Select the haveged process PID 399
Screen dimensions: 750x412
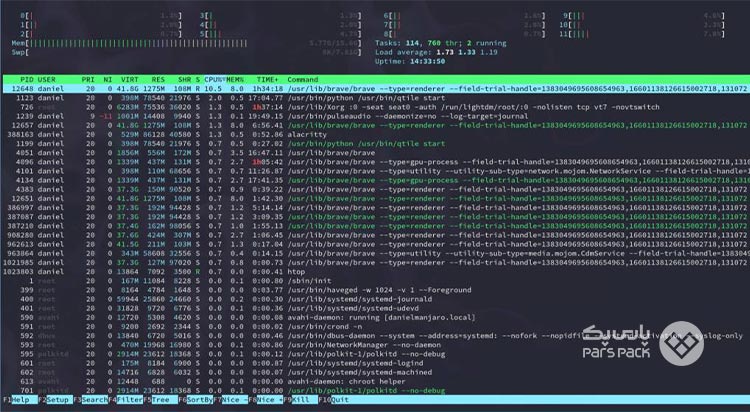point(376,290)
